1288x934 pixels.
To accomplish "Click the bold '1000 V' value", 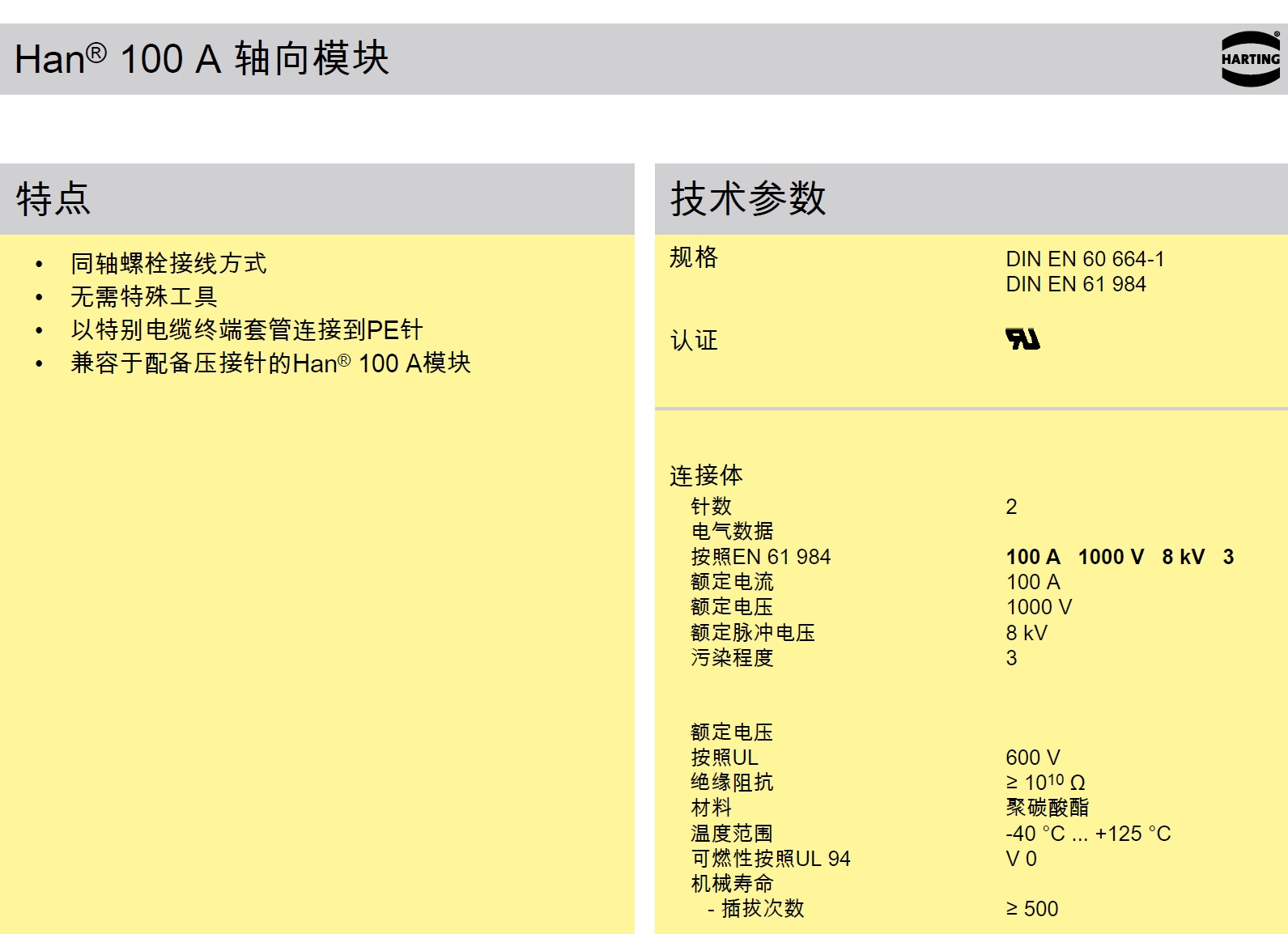I will 1111,557.
